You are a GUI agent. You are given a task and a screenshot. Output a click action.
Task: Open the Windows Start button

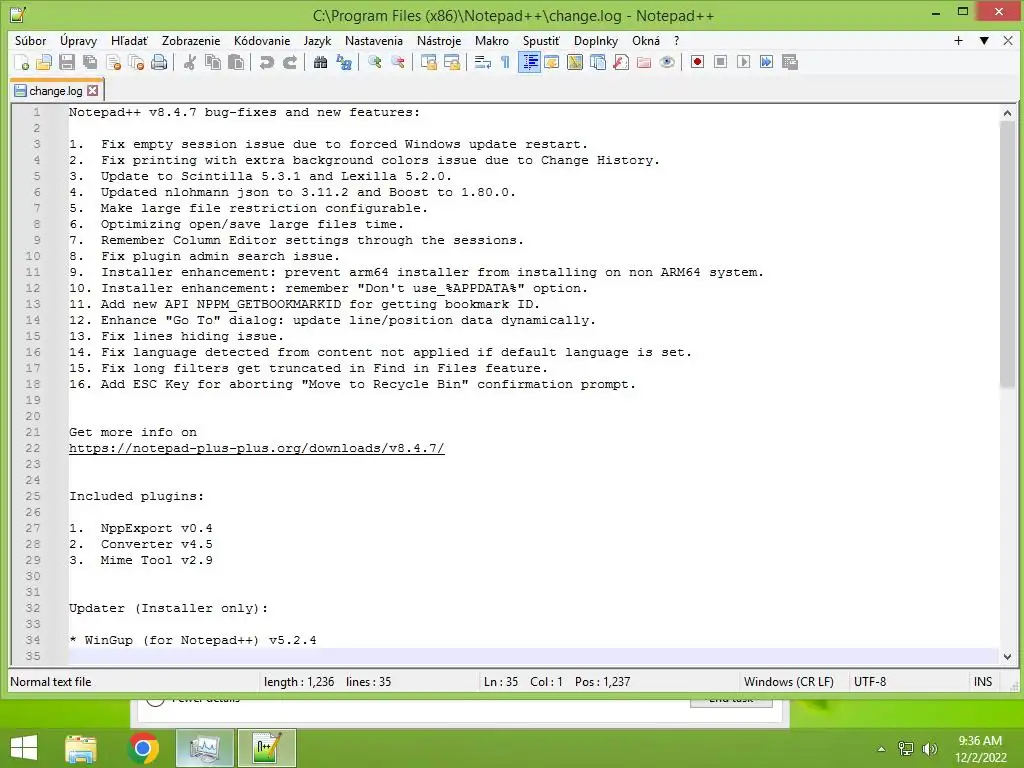(x=24, y=748)
